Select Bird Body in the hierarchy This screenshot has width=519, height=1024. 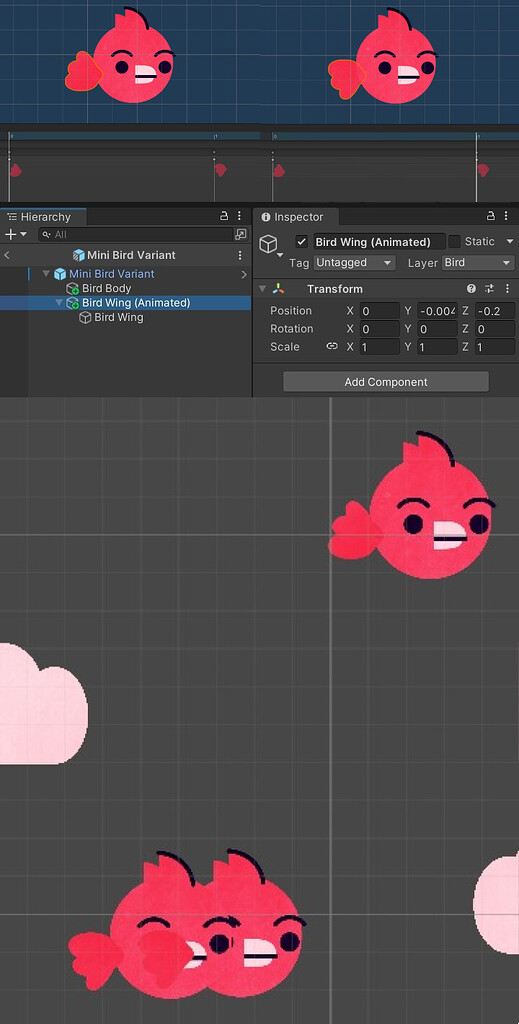tap(106, 288)
